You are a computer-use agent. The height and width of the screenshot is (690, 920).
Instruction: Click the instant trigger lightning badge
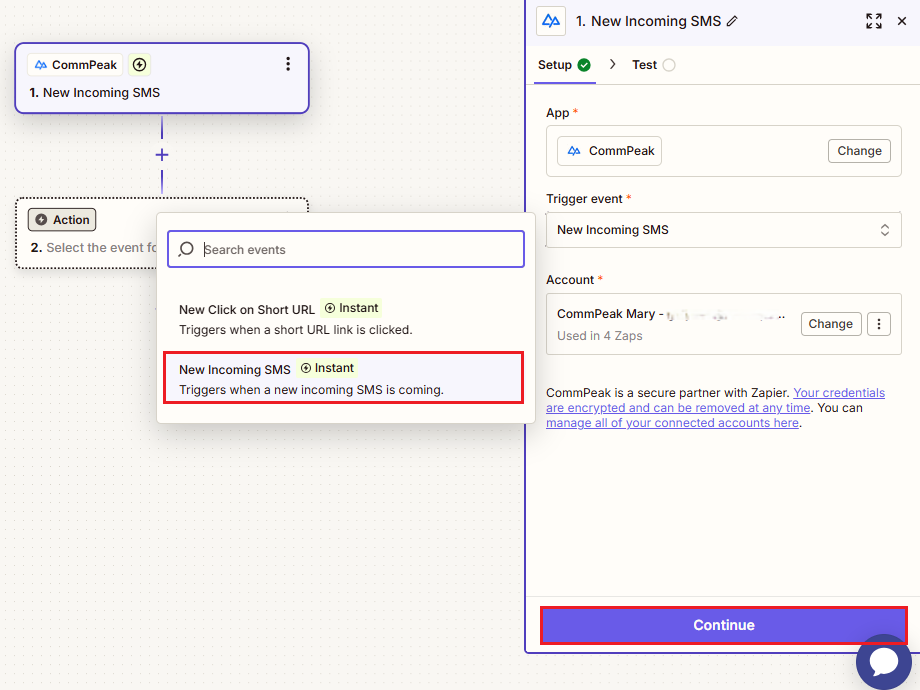pyautogui.click(x=140, y=65)
